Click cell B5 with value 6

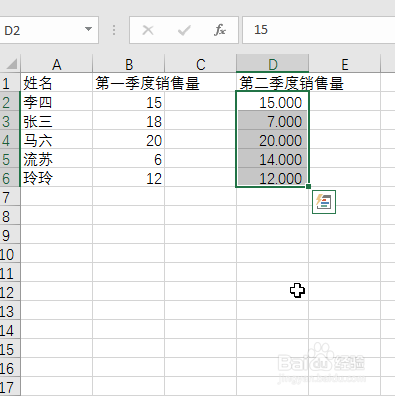point(129,159)
